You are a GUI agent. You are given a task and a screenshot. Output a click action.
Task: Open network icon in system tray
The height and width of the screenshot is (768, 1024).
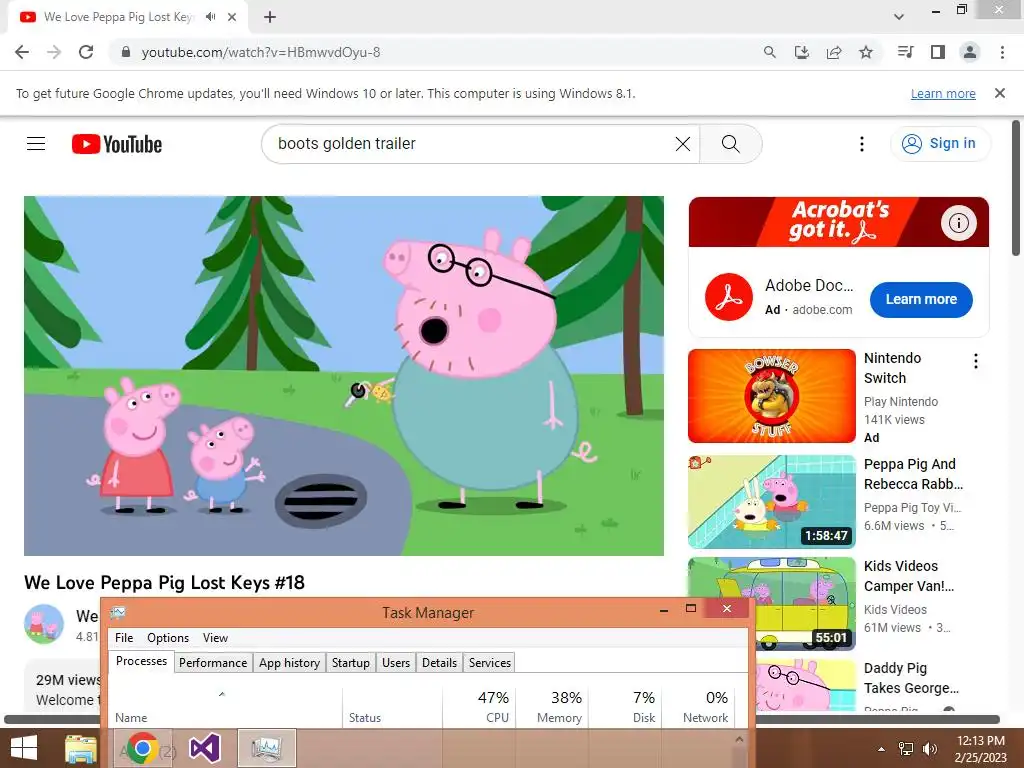pos(906,749)
